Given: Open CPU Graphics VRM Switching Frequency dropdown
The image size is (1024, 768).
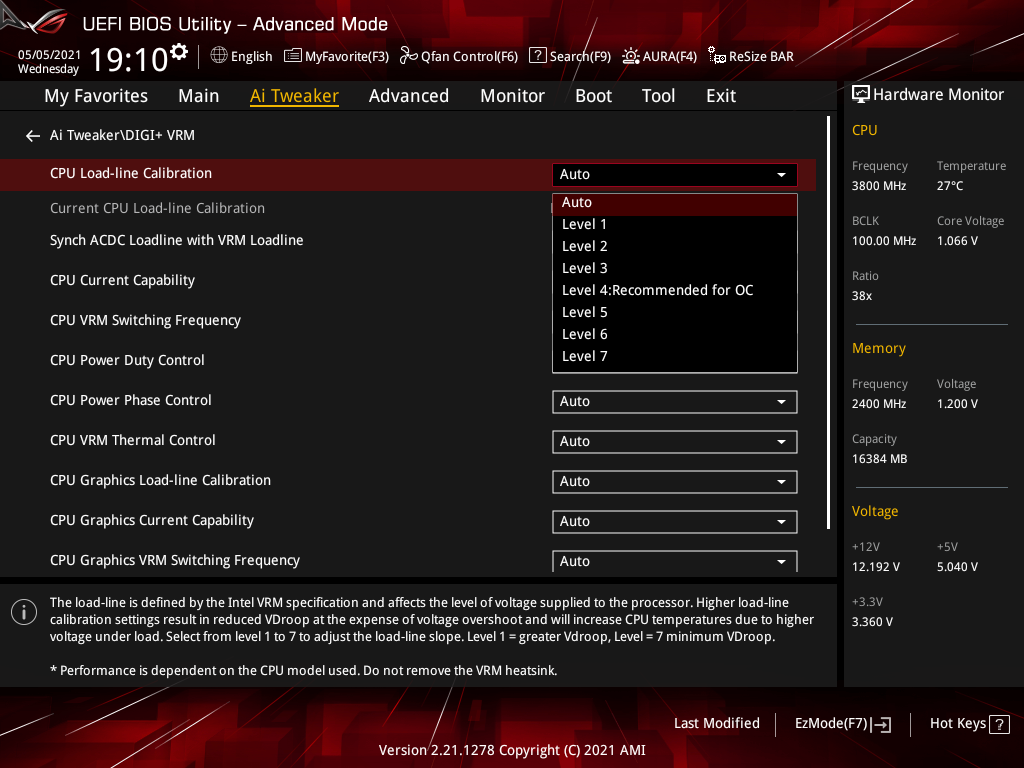Looking at the screenshot, I should pyautogui.click(x=675, y=561).
